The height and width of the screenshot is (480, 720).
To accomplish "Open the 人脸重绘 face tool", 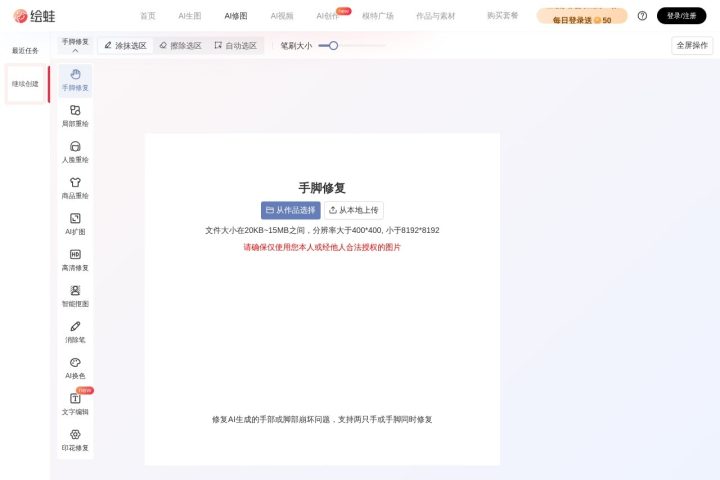I will (x=75, y=152).
